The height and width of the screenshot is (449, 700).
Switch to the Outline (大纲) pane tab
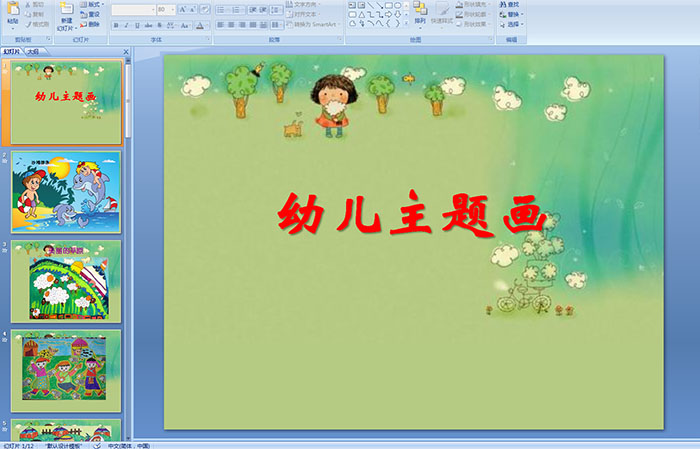point(33,52)
